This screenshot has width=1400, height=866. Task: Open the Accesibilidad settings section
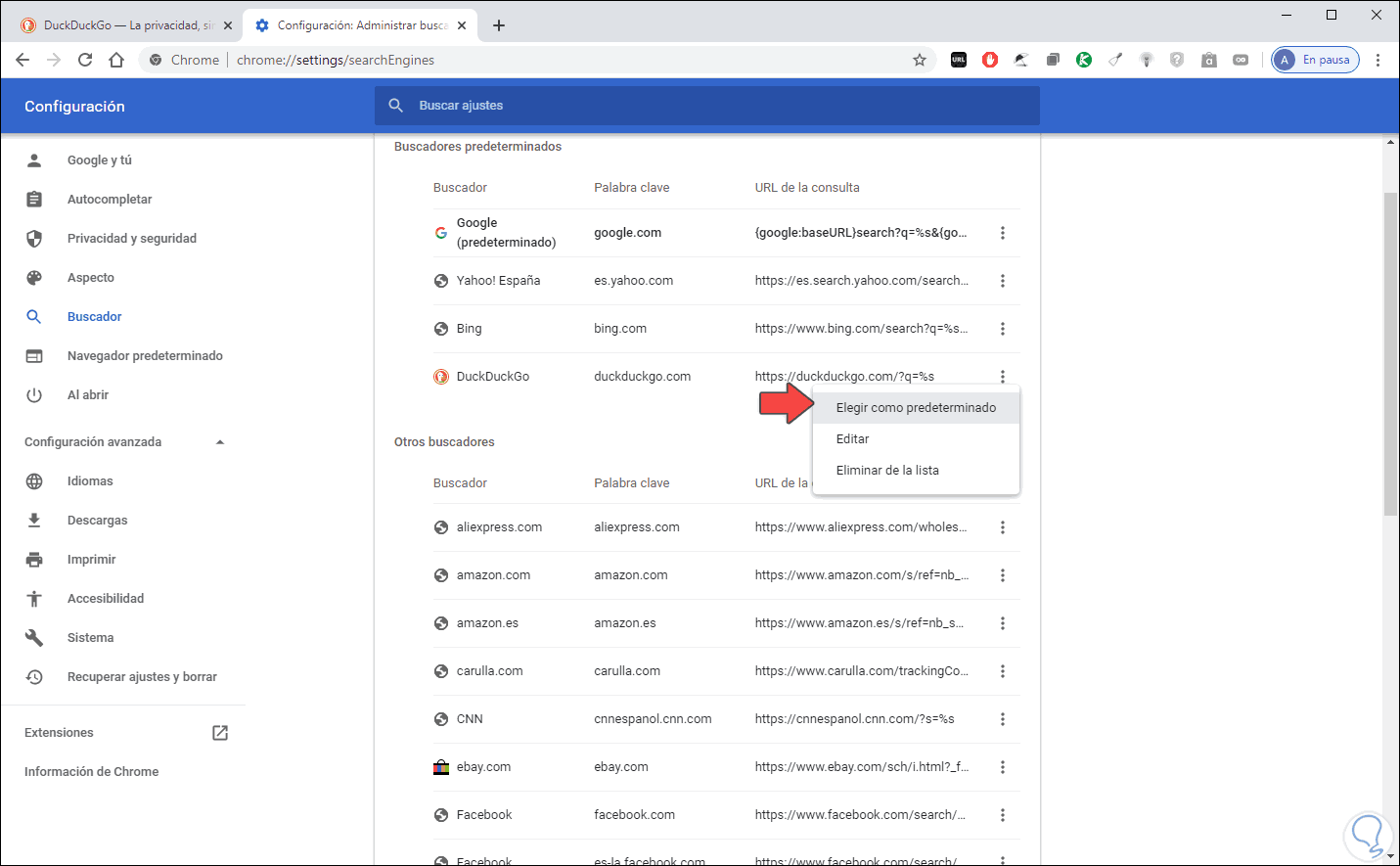[x=105, y=599]
